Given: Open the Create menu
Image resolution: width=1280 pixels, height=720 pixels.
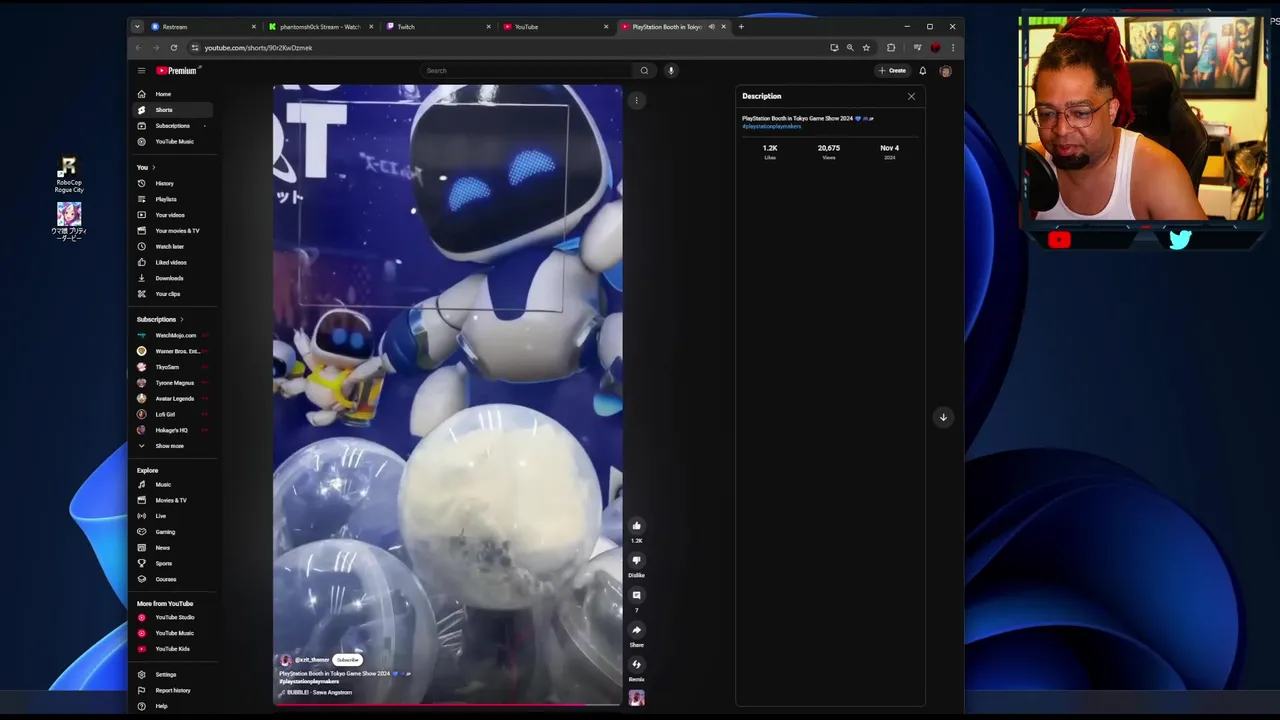Looking at the screenshot, I should 892,71.
